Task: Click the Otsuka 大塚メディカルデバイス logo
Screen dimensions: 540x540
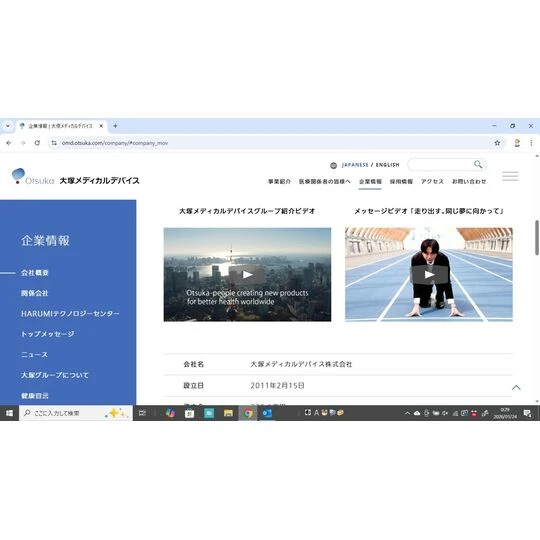Action: [75, 177]
